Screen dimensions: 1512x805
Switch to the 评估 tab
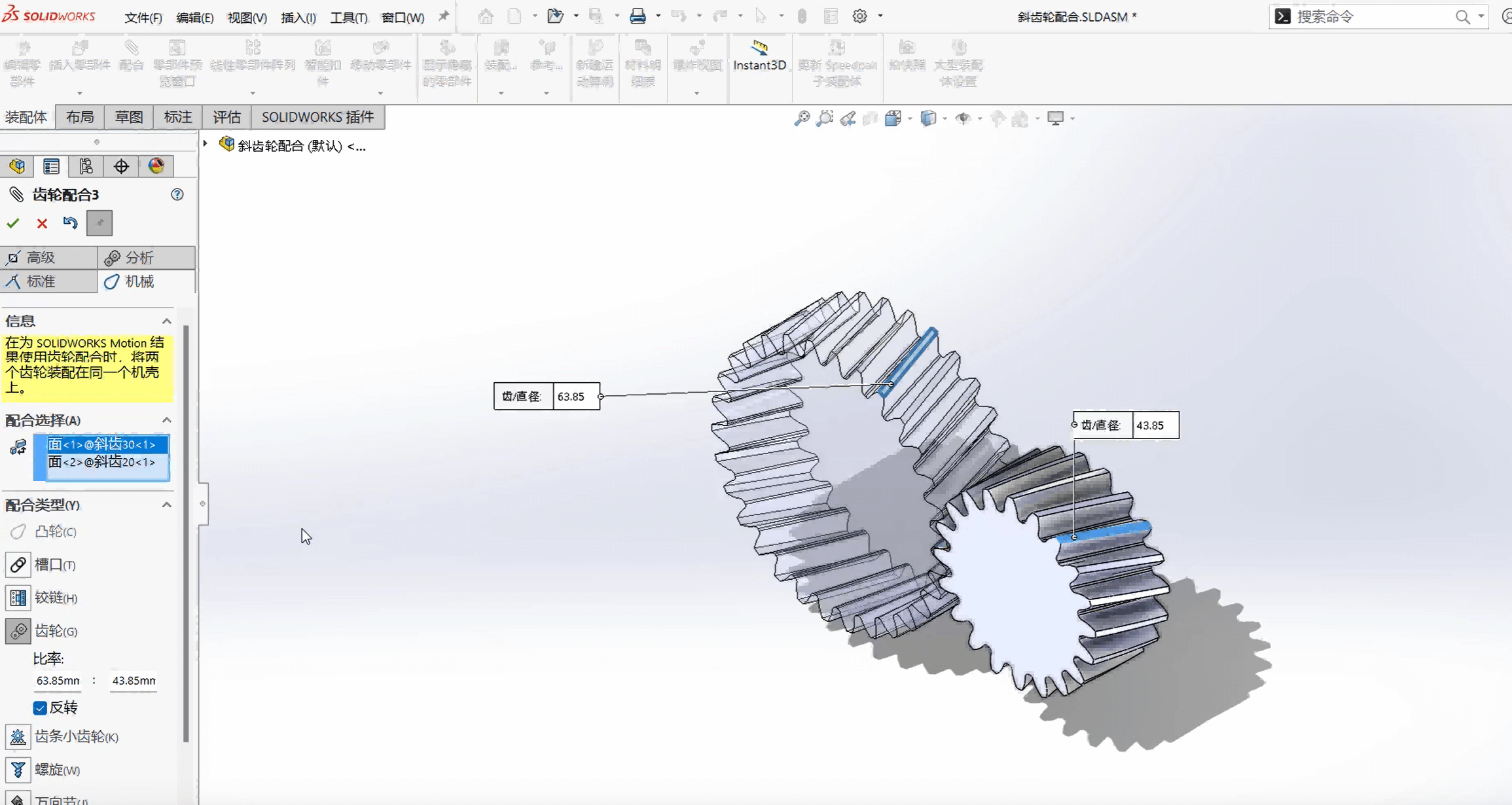pos(226,117)
